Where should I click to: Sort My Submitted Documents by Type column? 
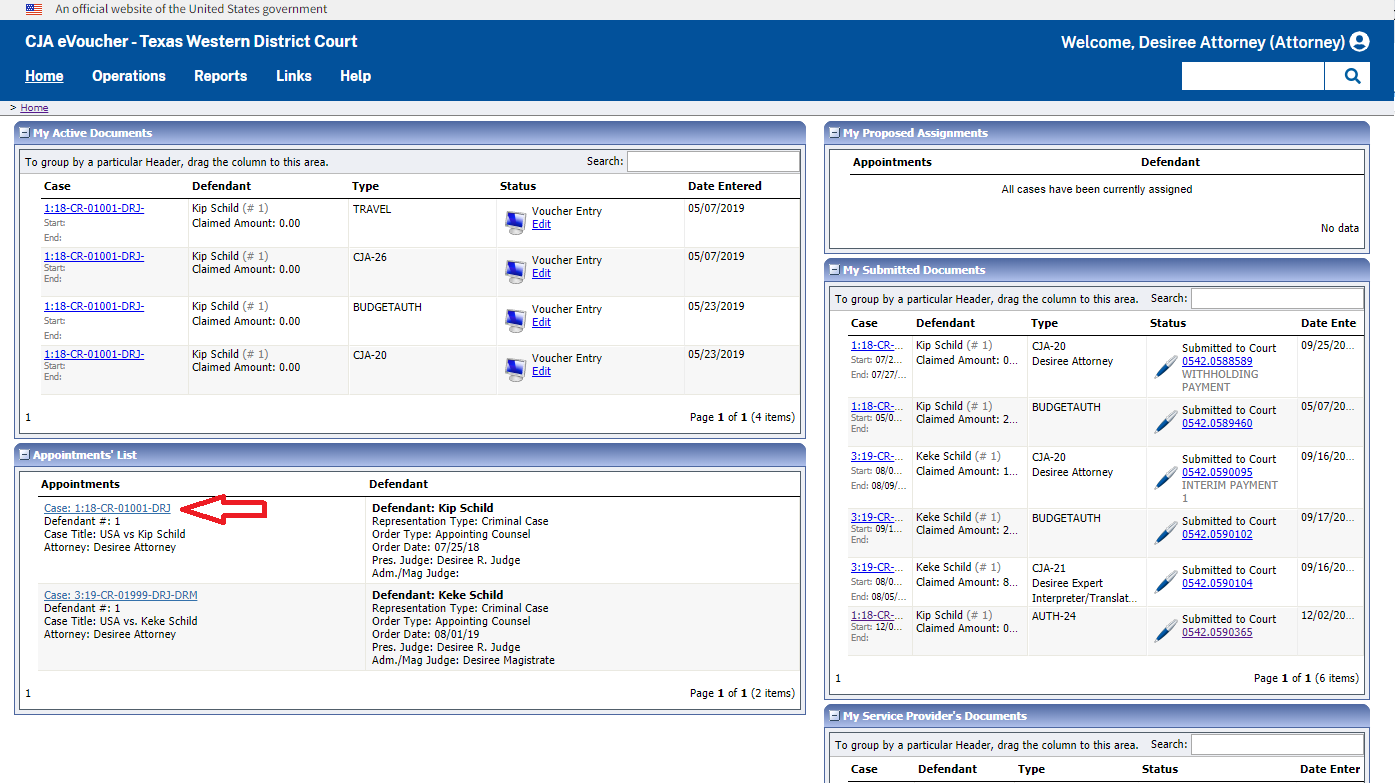1044,323
